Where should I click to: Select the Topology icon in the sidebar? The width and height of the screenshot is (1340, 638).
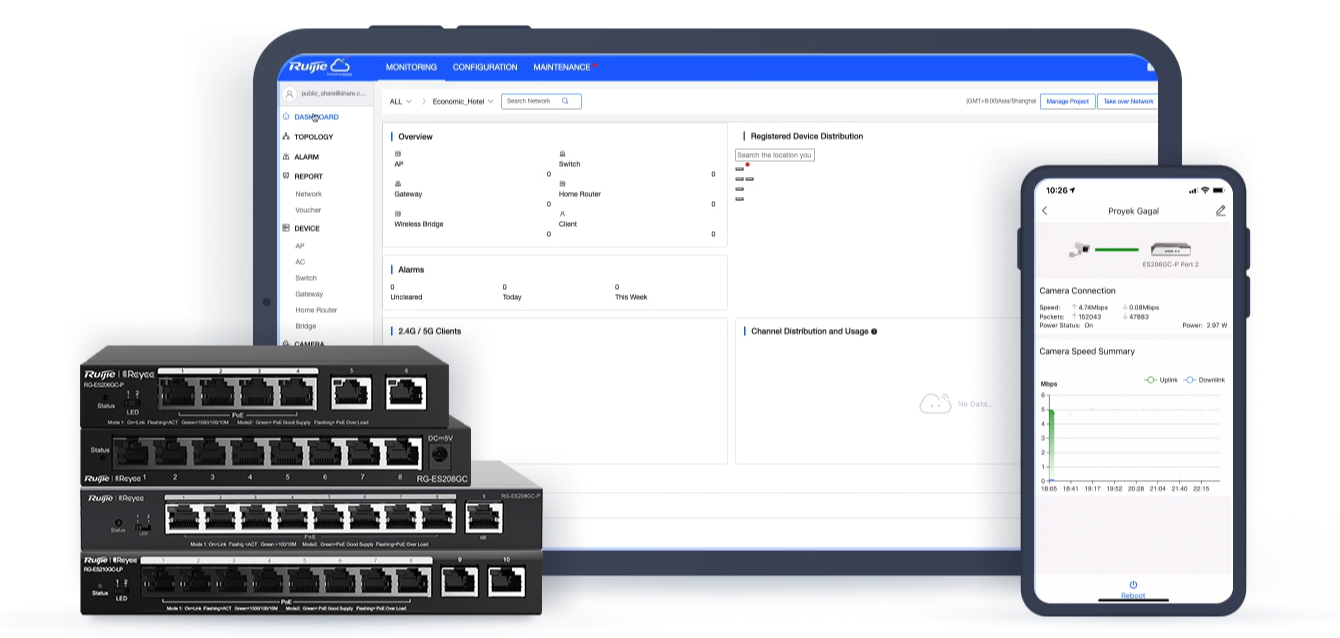(x=286, y=137)
